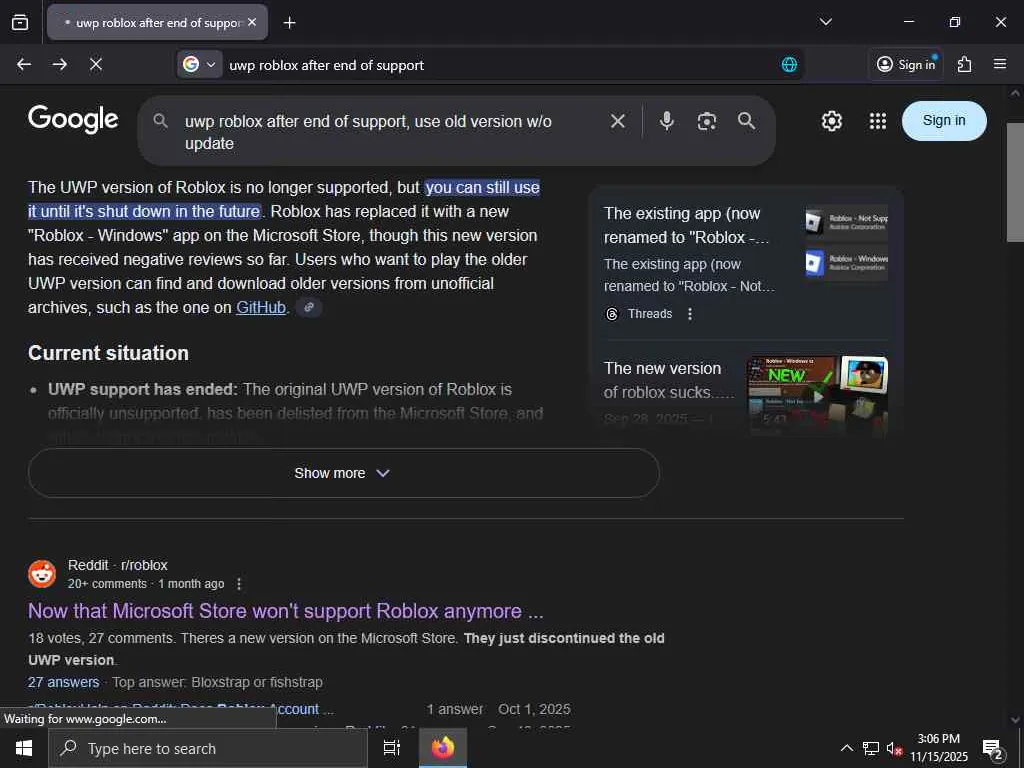Click the 'Current situation' heading
This screenshot has width=1024, height=768.
108,353
